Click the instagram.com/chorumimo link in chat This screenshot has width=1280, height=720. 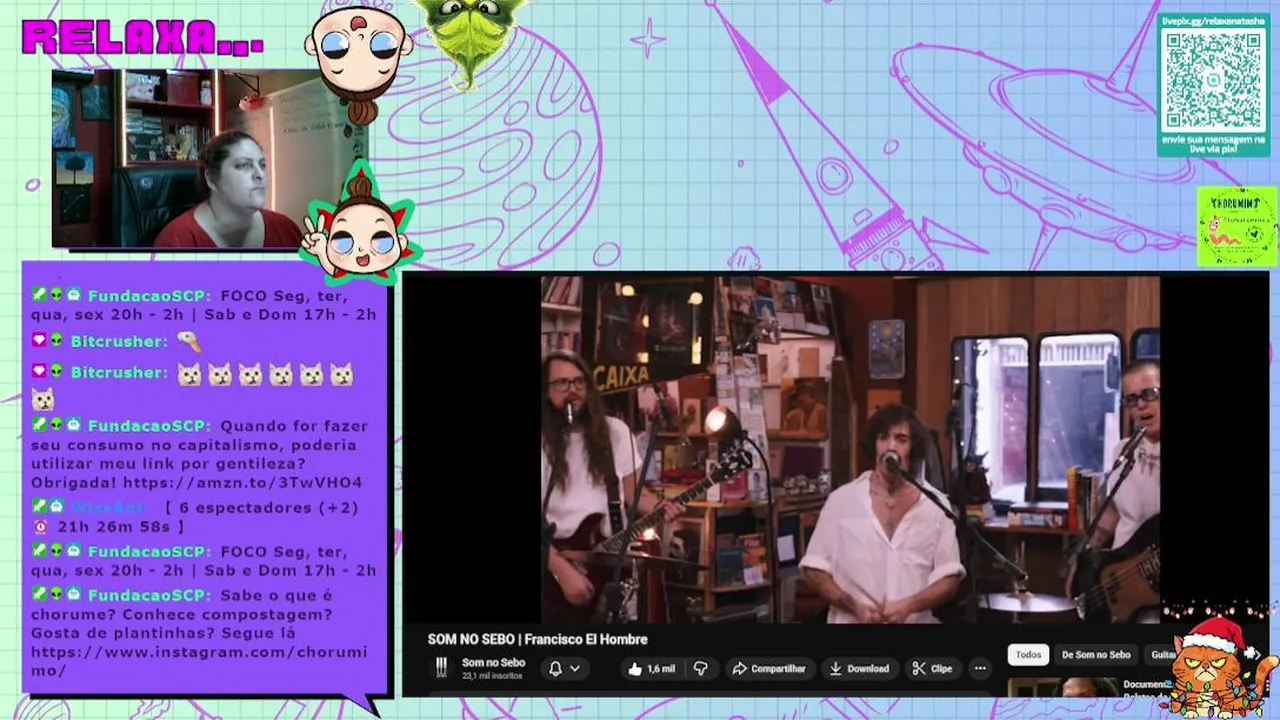click(x=199, y=661)
